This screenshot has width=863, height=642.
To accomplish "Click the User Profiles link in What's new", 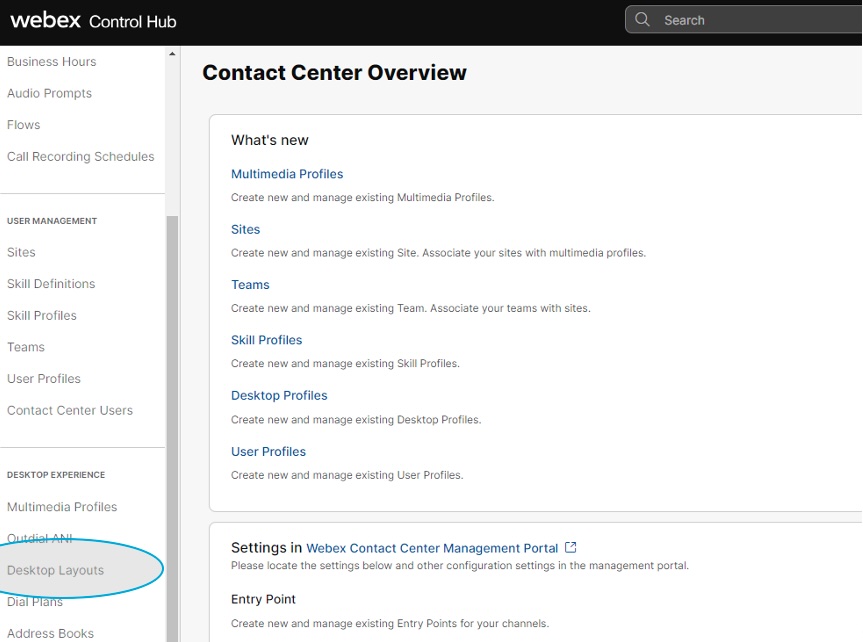I will 268,452.
